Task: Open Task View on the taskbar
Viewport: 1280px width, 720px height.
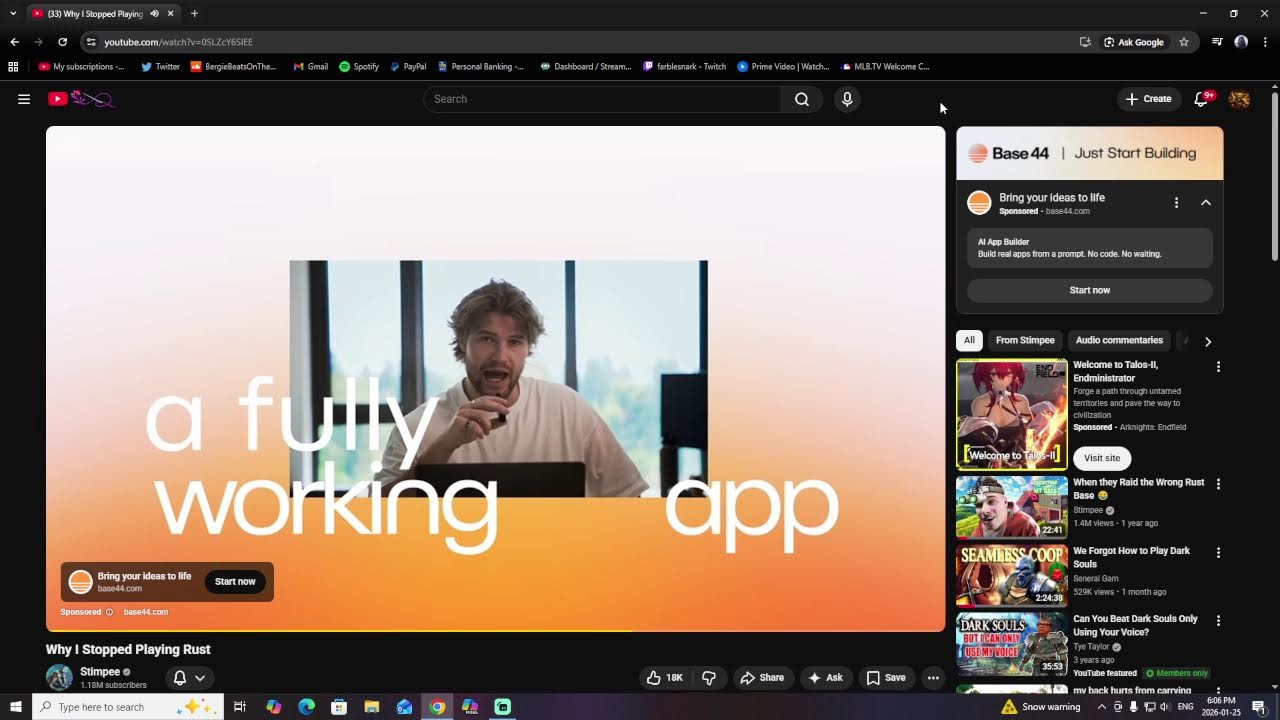Action: point(240,707)
